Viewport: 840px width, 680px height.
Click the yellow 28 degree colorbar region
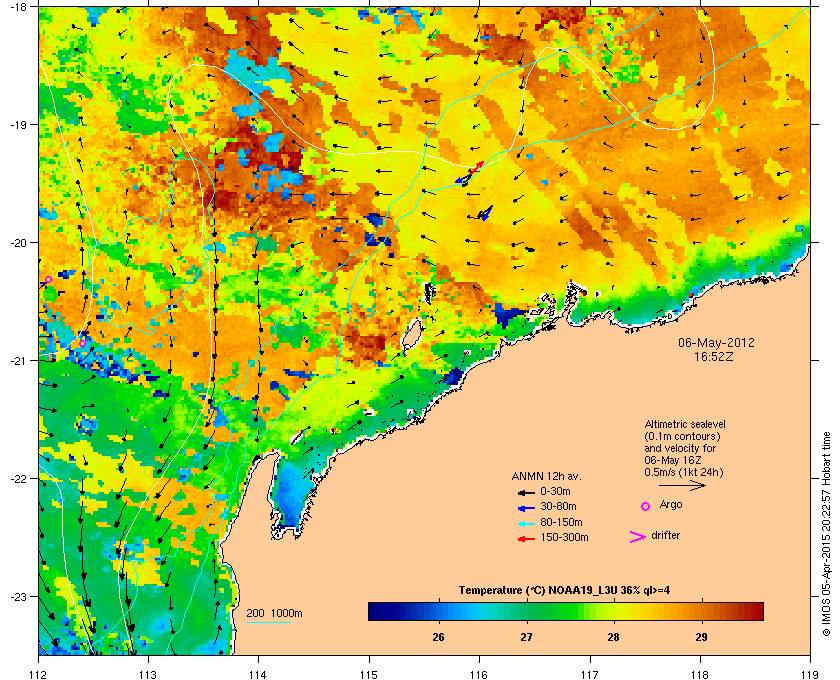pyautogui.click(x=613, y=611)
